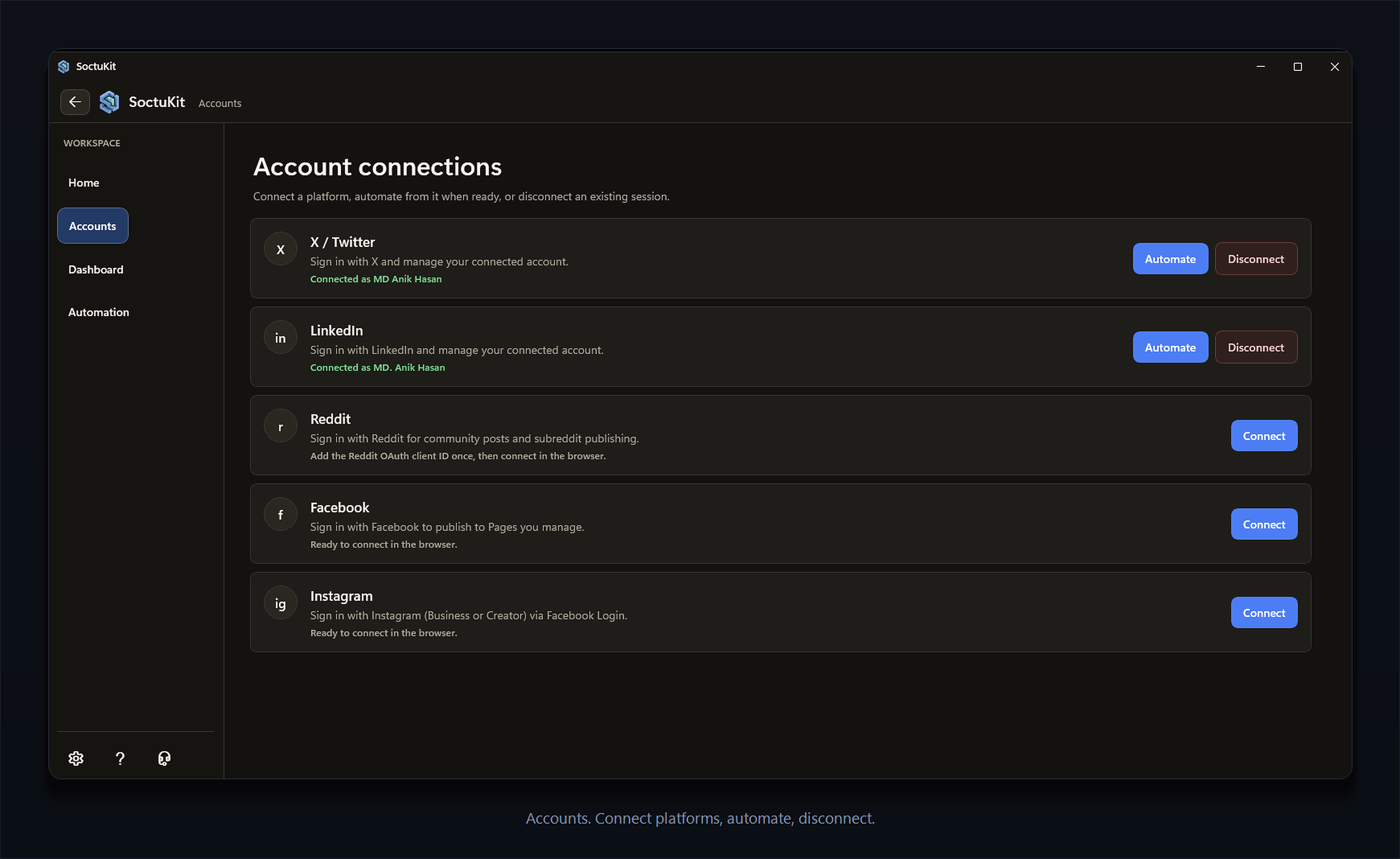Switch to the Automation section
Viewport: 1400px width, 859px height.
tap(98, 312)
